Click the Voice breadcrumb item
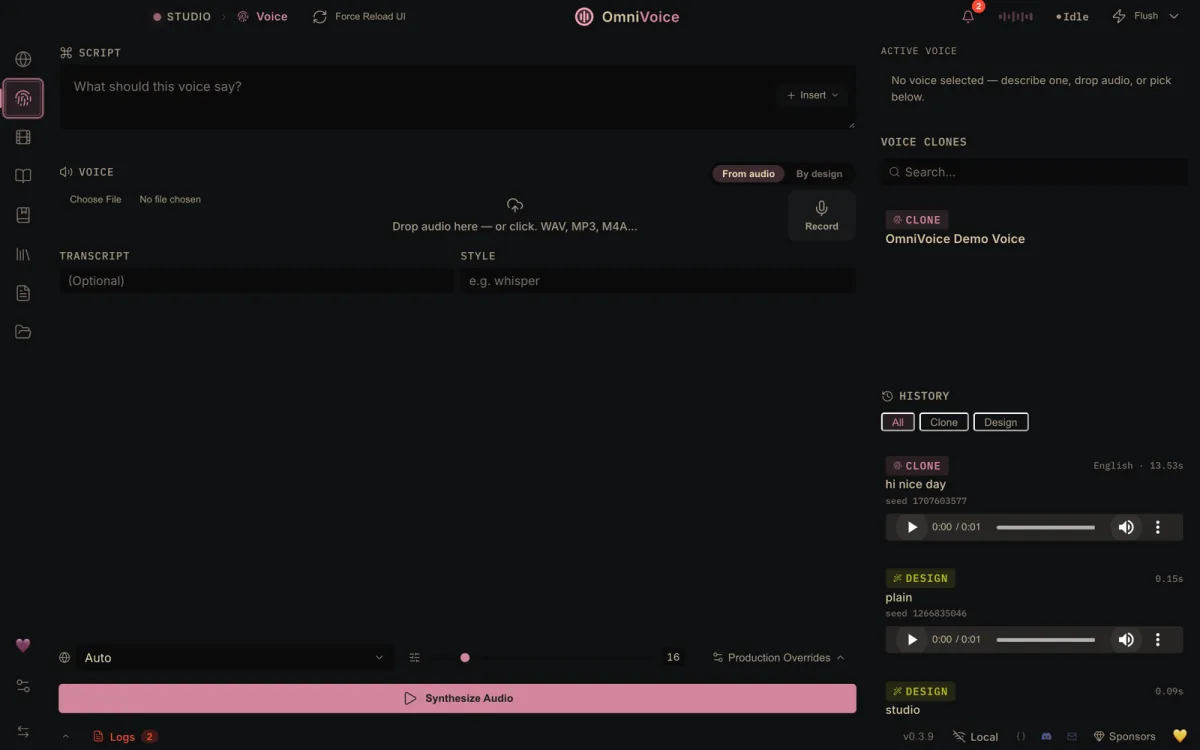The image size is (1200, 750). coord(262,16)
